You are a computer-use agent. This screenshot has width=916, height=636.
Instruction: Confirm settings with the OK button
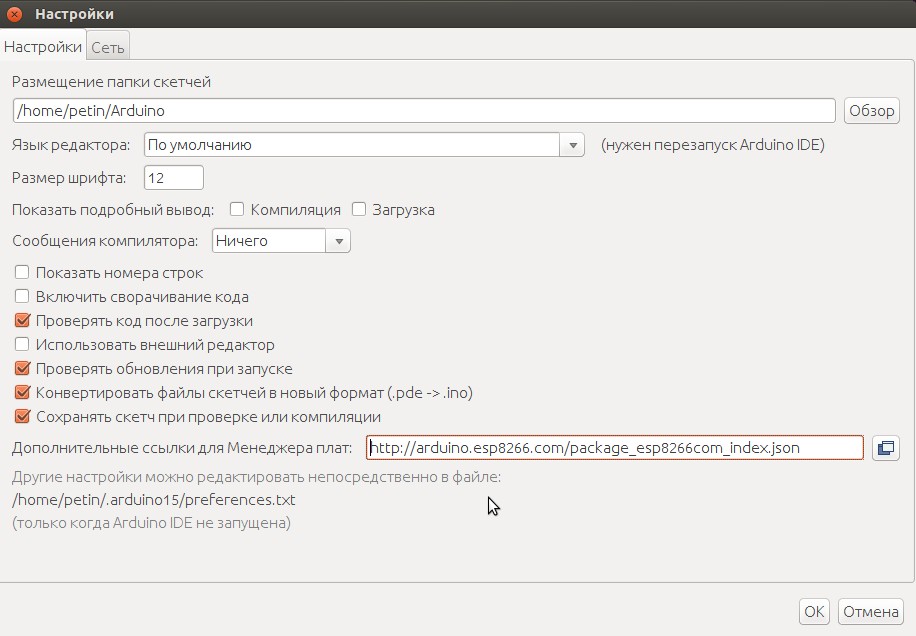[815, 611]
